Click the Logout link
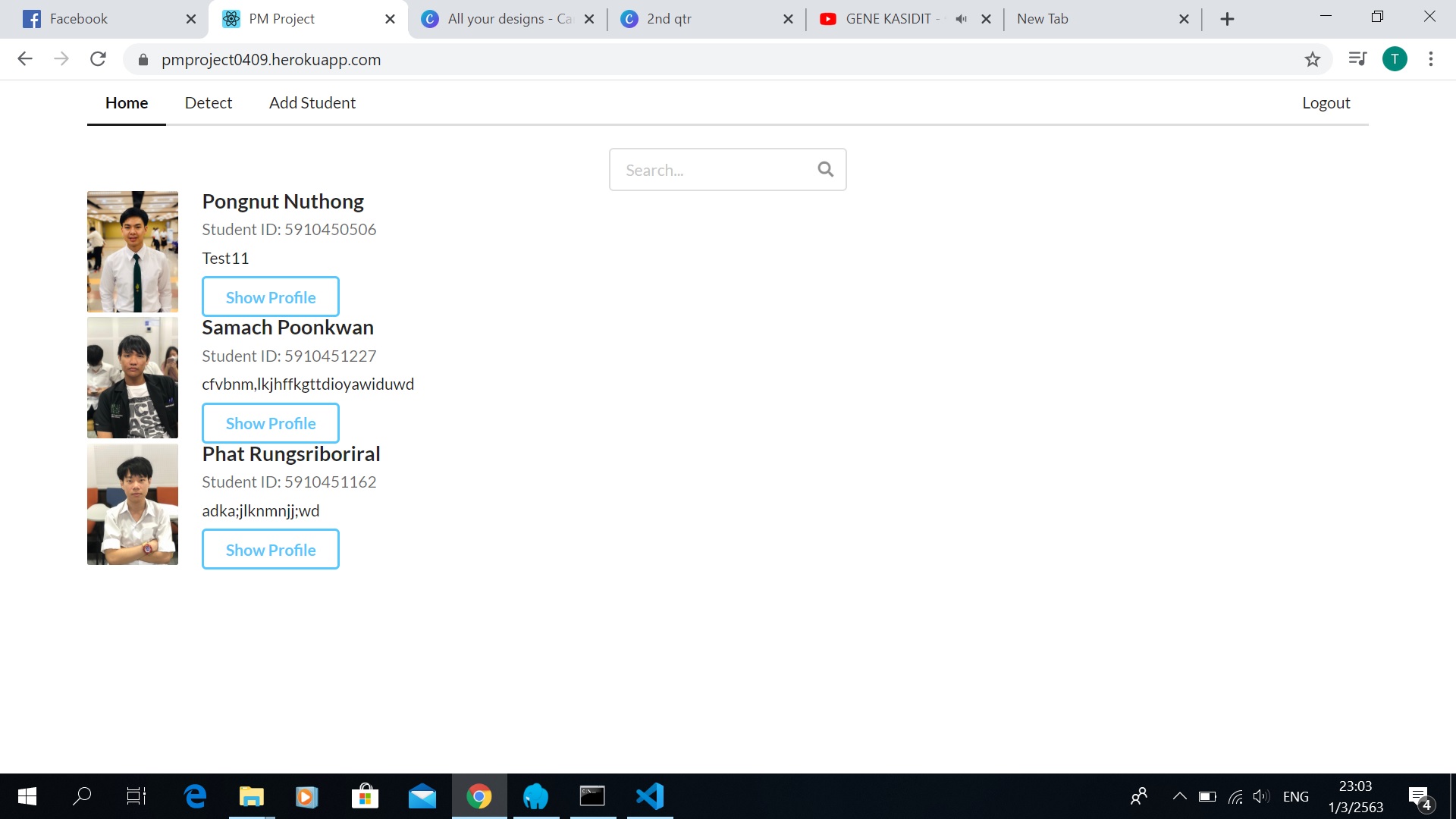This screenshot has width=1456, height=819. pos(1326,102)
